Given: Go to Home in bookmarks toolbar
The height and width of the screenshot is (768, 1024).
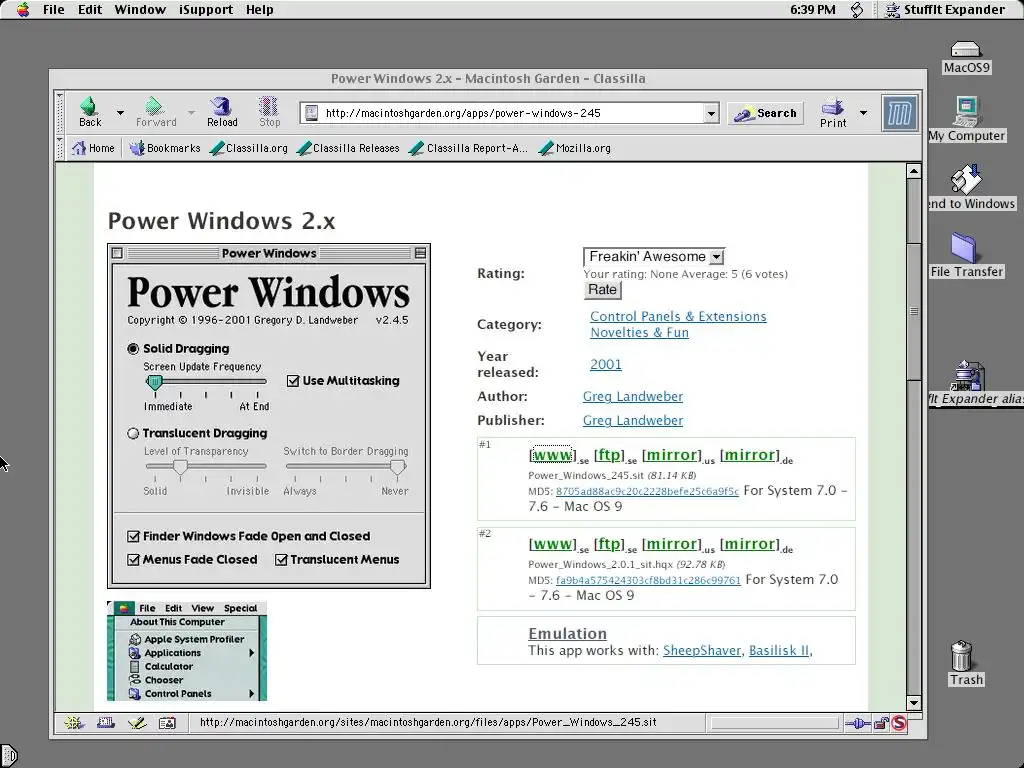Looking at the screenshot, I should click(93, 148).
